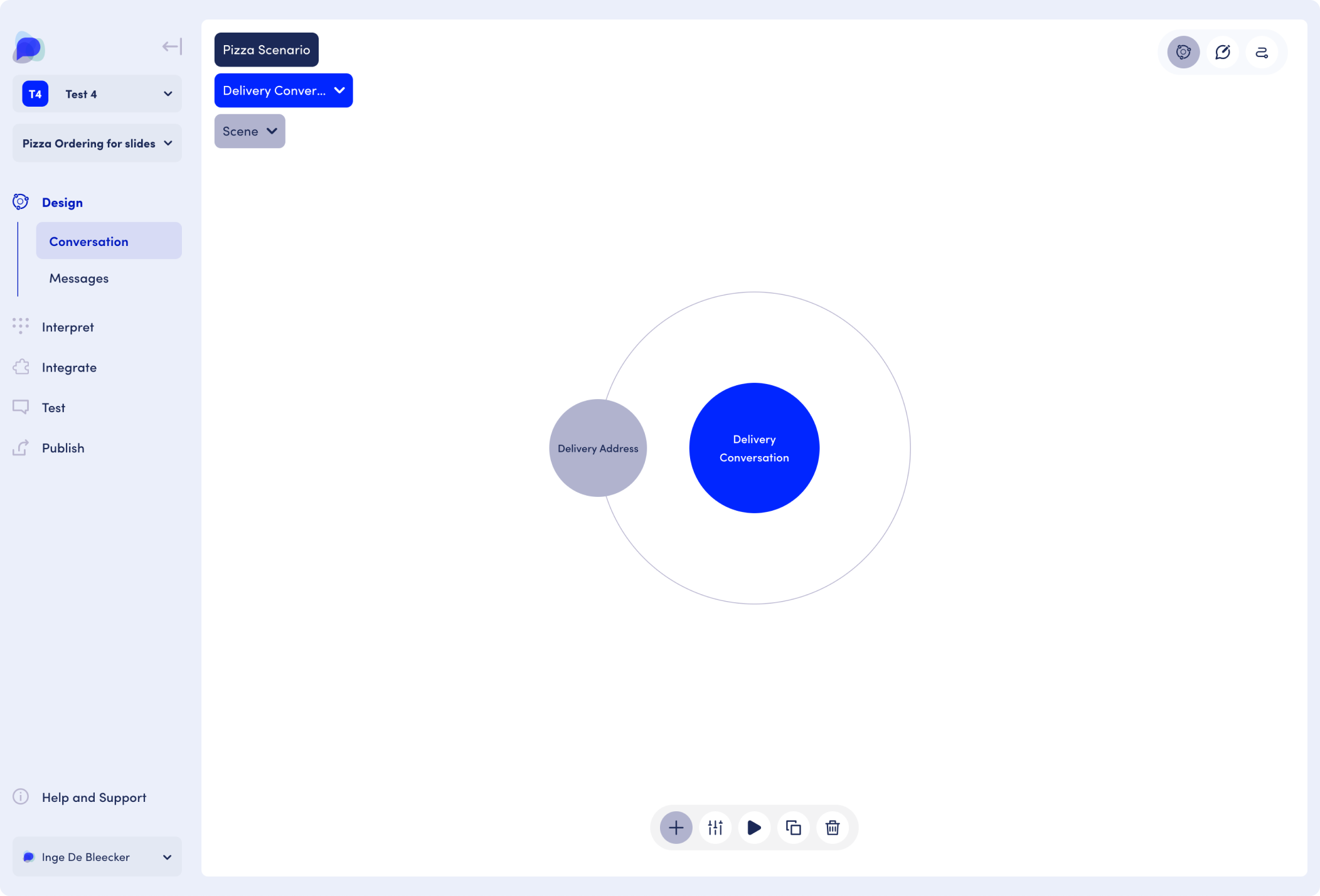Click the duplicate copy icon

pos(794,828)
